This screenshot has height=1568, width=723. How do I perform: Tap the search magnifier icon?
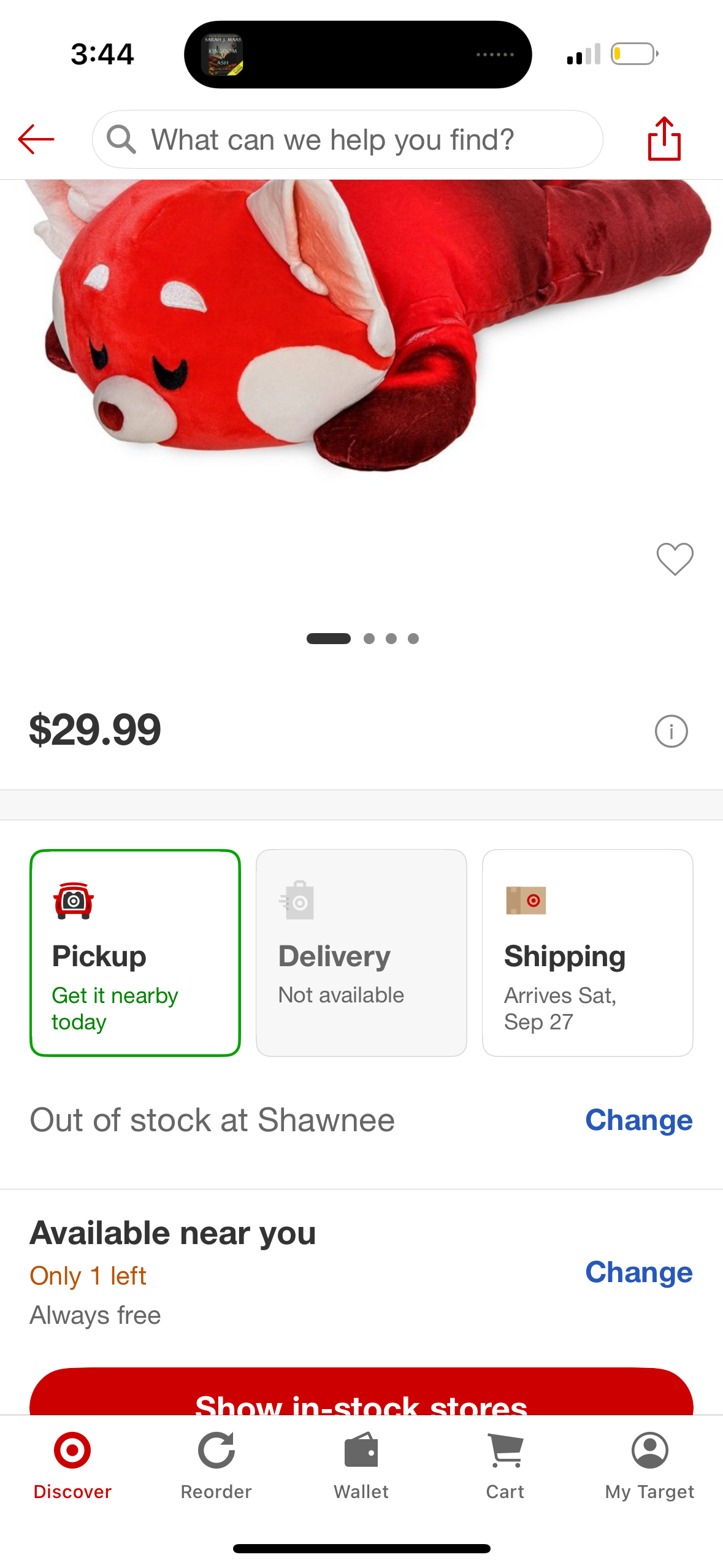[121, 139]
